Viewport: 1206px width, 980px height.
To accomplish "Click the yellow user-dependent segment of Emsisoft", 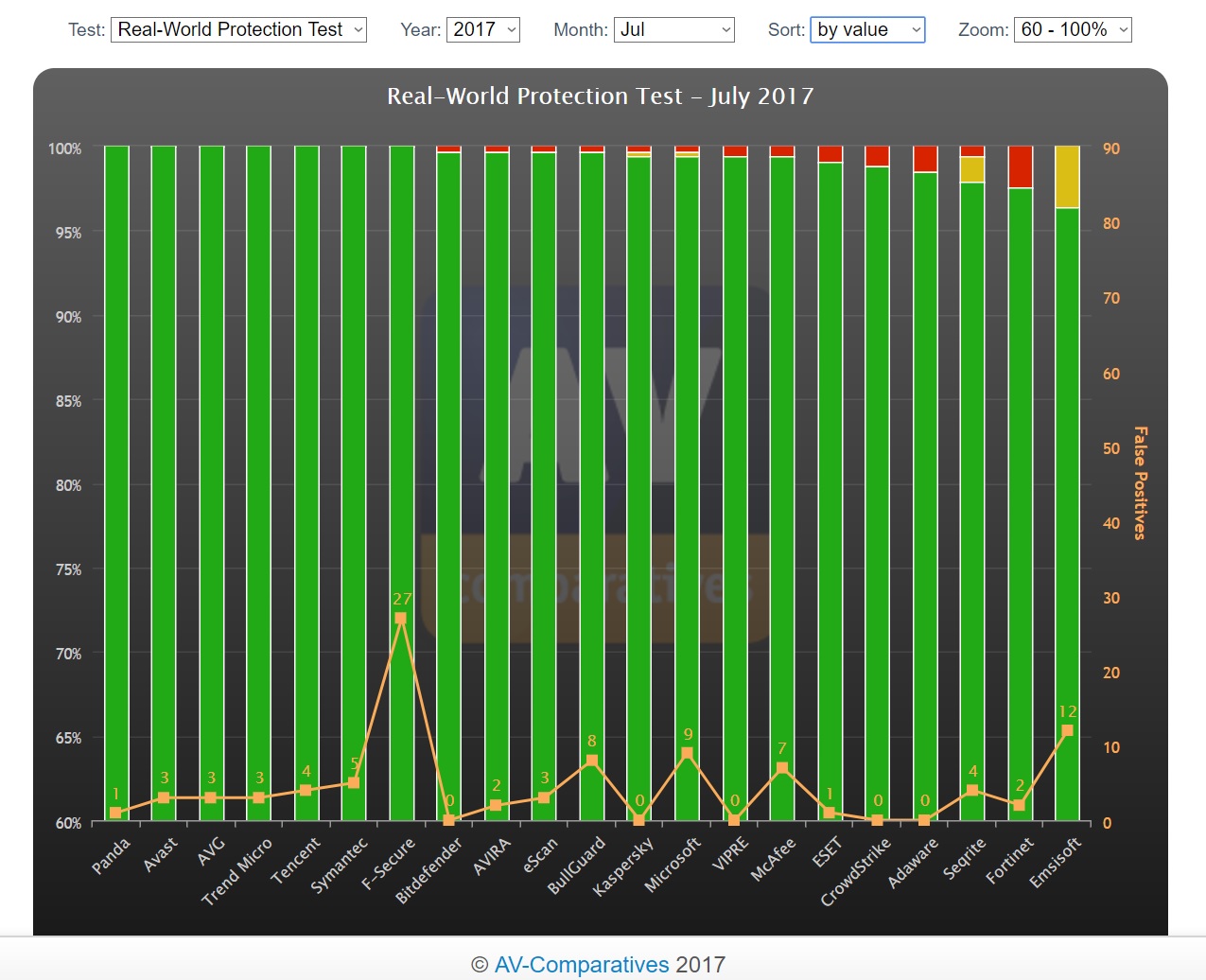I will pos(1068,177).
